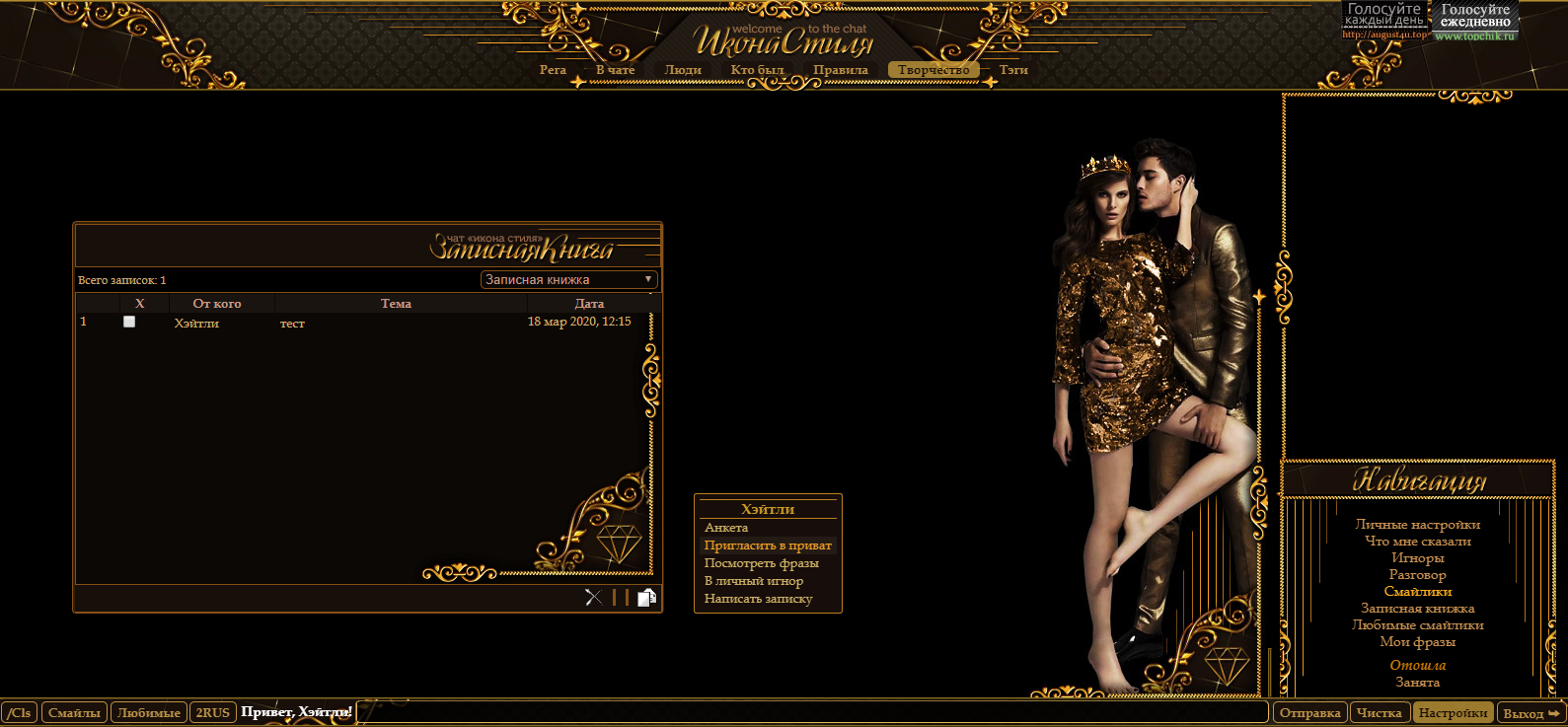This screenshot has height=727, width=1568.
Task: Click the Хэйтли header of the popup menu
Action: (x=768, y=509)
